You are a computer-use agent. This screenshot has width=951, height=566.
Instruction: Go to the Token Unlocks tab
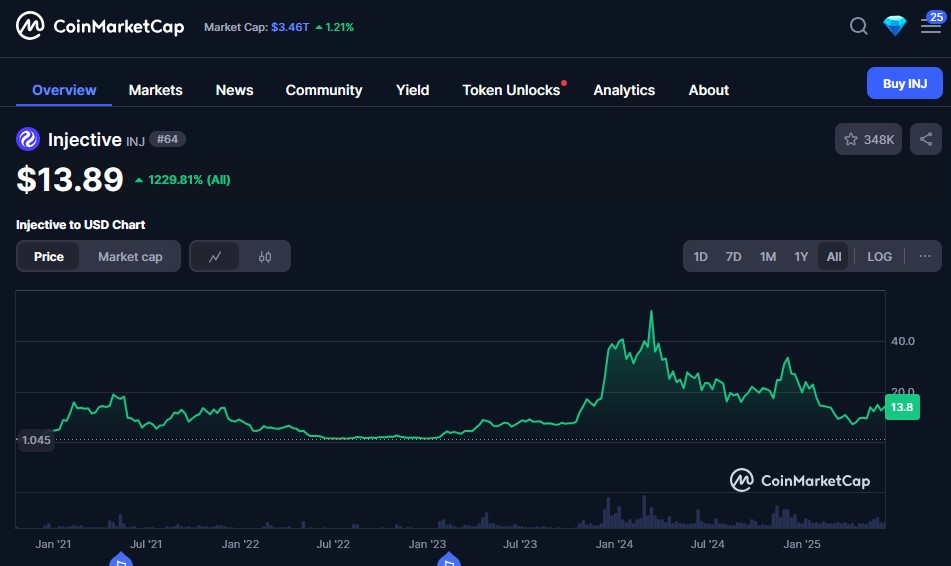coord(511,90)
